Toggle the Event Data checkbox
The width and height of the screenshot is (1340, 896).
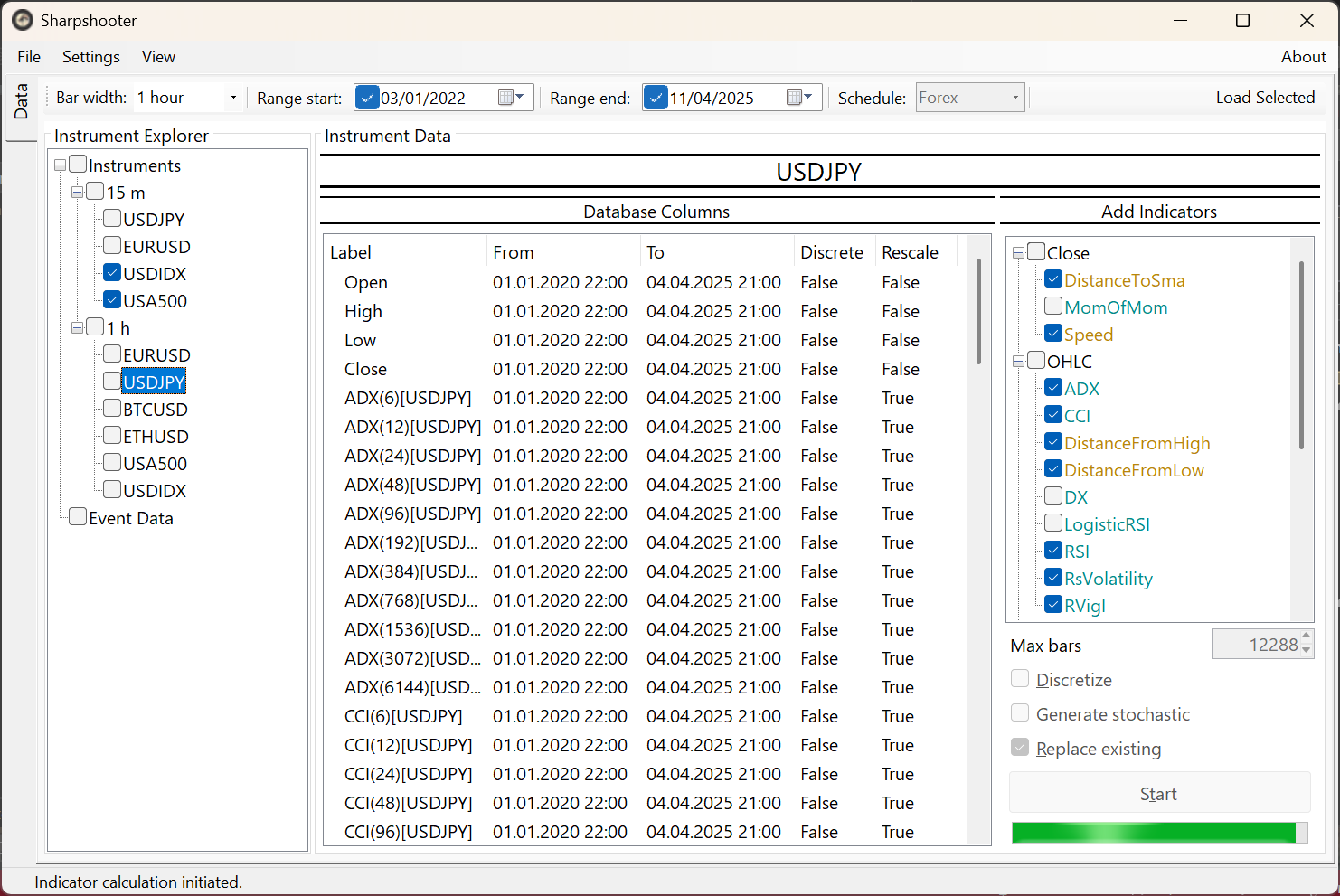(78, 516)
